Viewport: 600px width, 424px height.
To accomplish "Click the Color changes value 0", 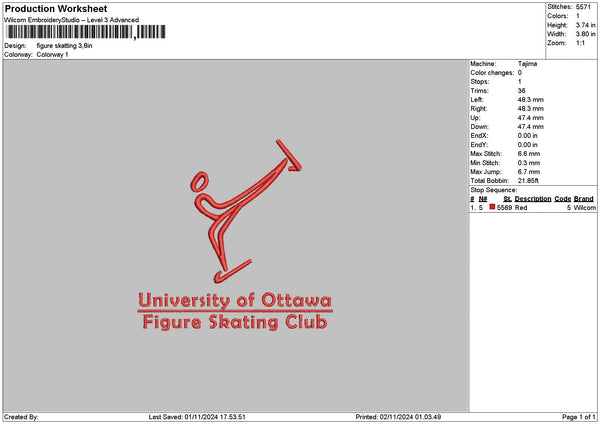I will point(520,73).
